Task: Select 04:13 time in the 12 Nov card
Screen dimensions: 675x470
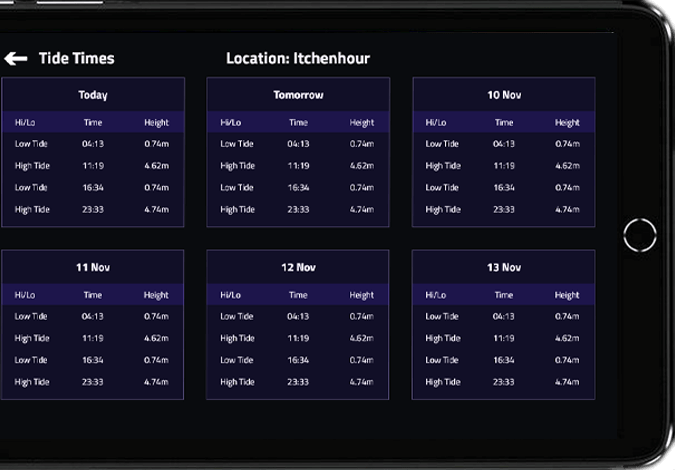Action: pyautogui.click(x=298, y=316)
